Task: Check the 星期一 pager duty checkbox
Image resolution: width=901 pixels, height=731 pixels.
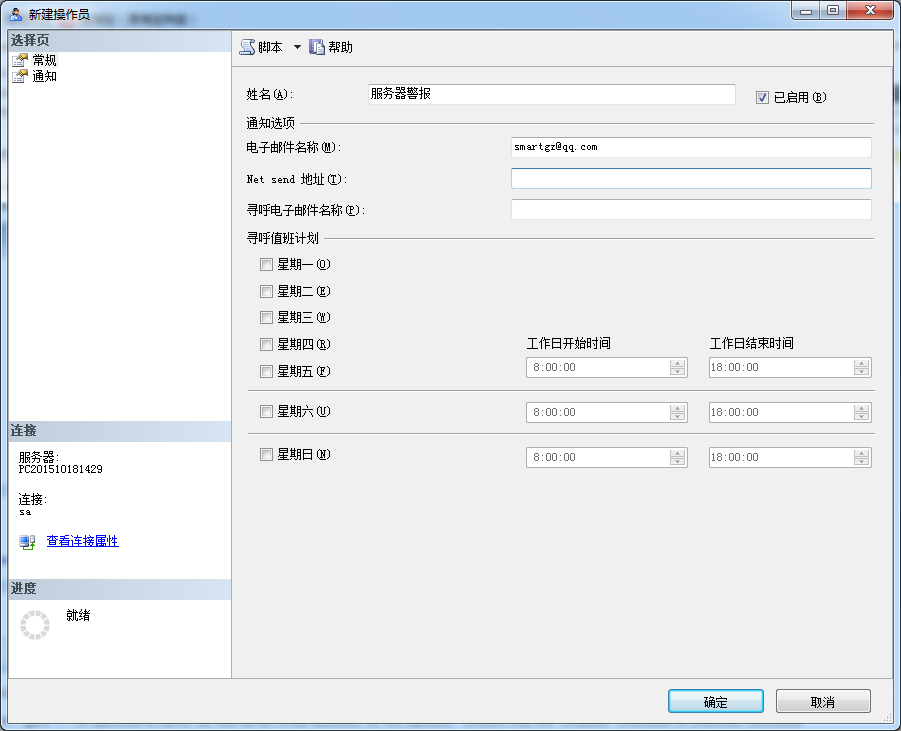Action: click(x=266, y=264)
